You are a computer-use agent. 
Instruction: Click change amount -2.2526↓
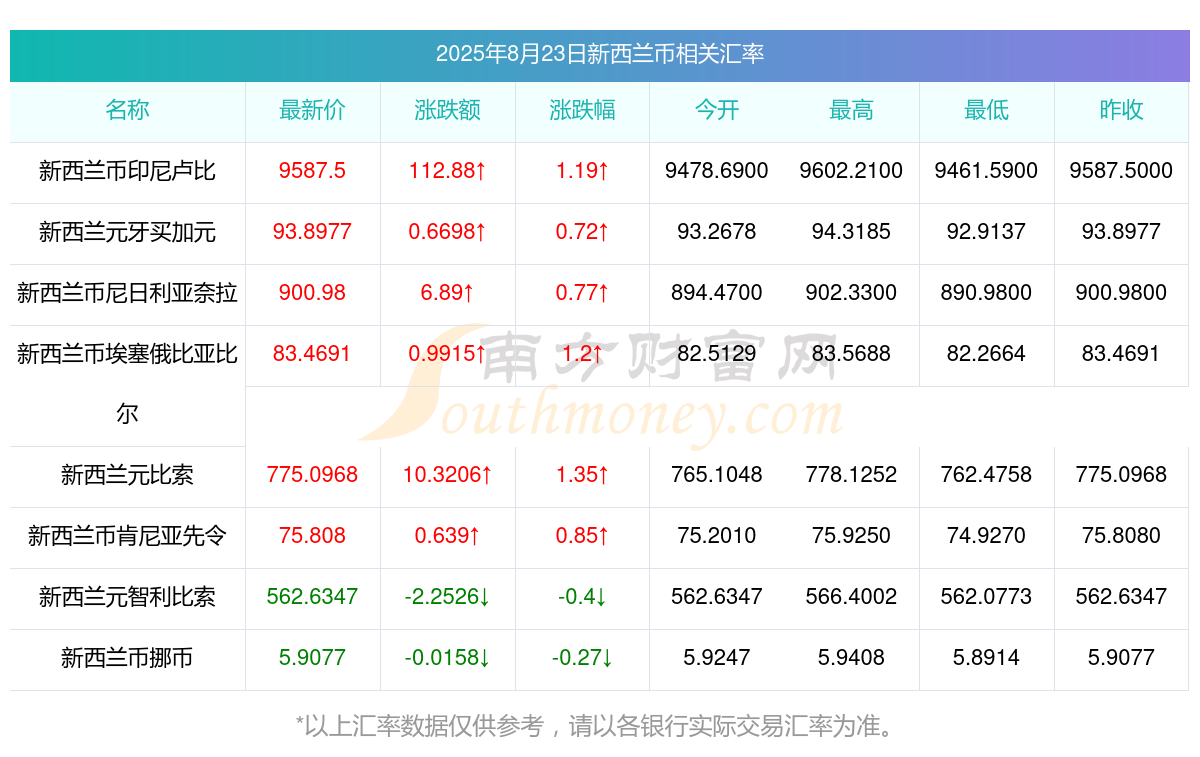click(x=448, y=597)
